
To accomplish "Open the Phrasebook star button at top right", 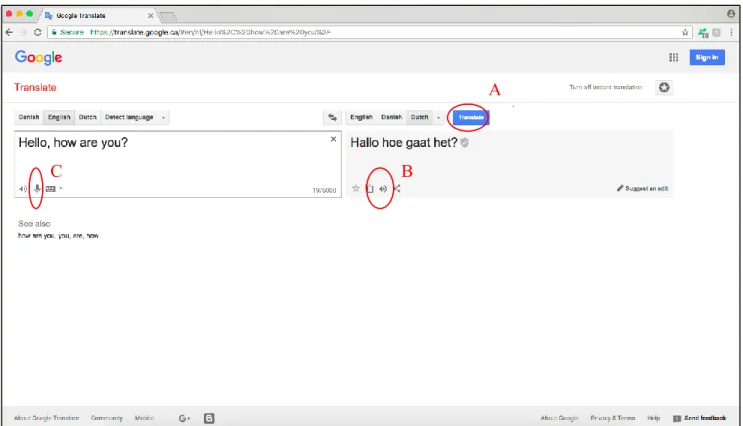I will pos(664,87).
